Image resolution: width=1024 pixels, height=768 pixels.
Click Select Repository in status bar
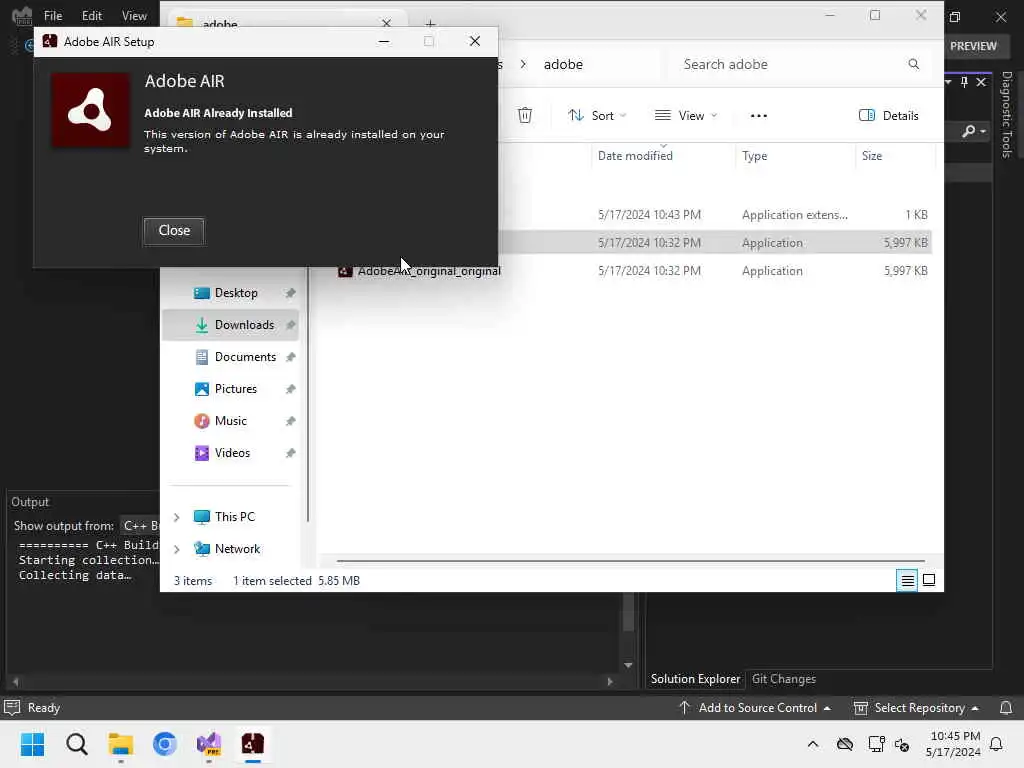[916, 708]
